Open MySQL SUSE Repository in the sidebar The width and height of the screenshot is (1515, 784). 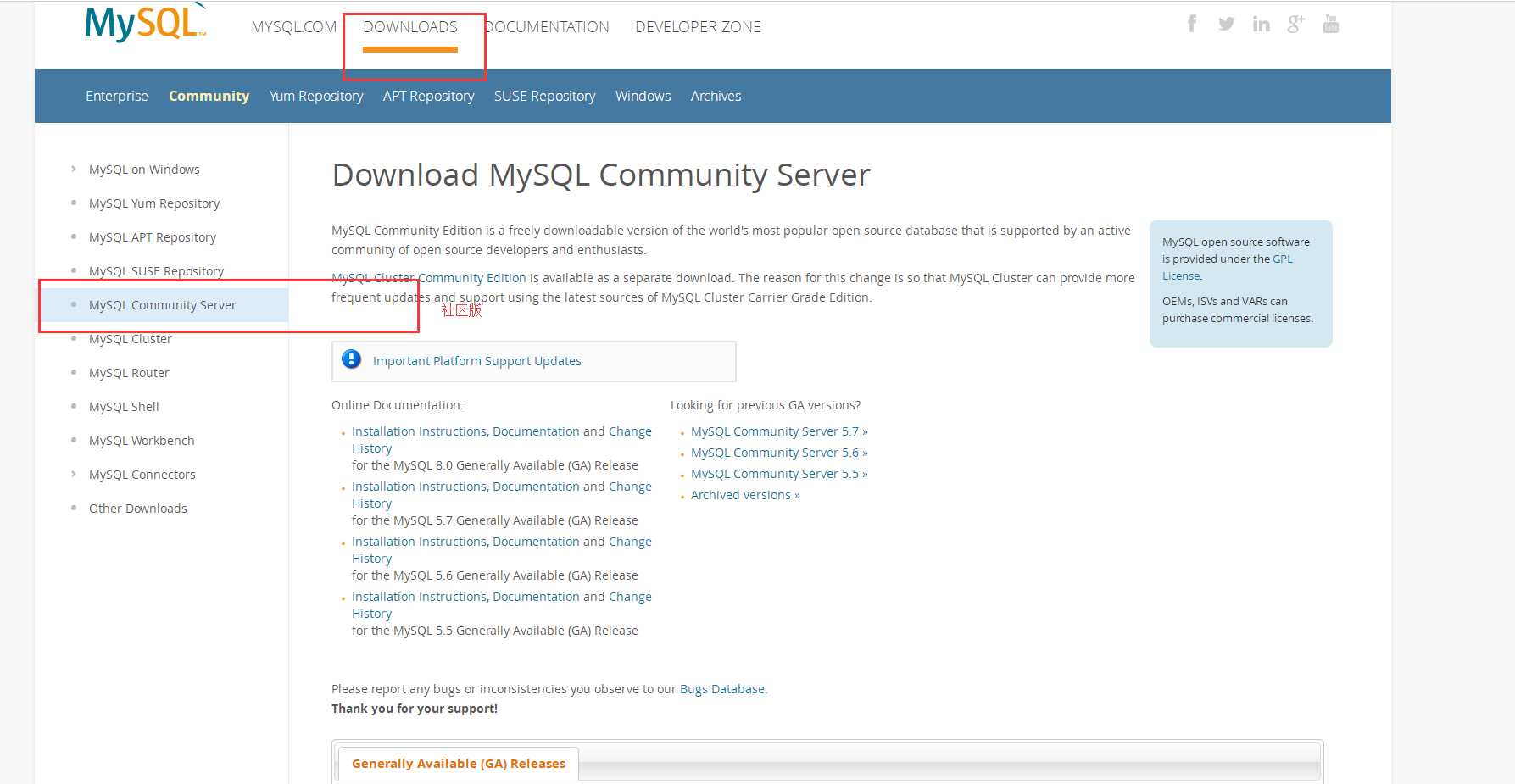pyautogui.click(x=156, y=271)
